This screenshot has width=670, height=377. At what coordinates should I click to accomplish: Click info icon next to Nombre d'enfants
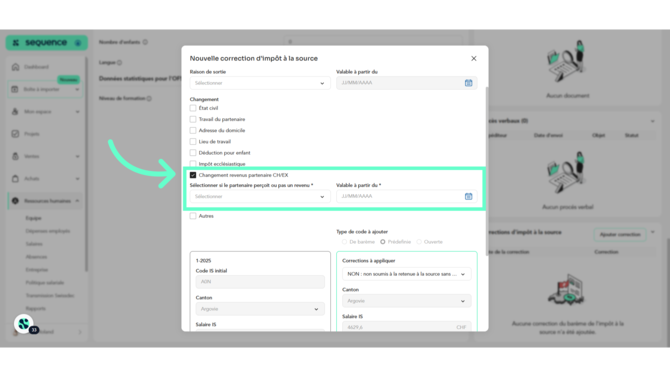[145, 42]
